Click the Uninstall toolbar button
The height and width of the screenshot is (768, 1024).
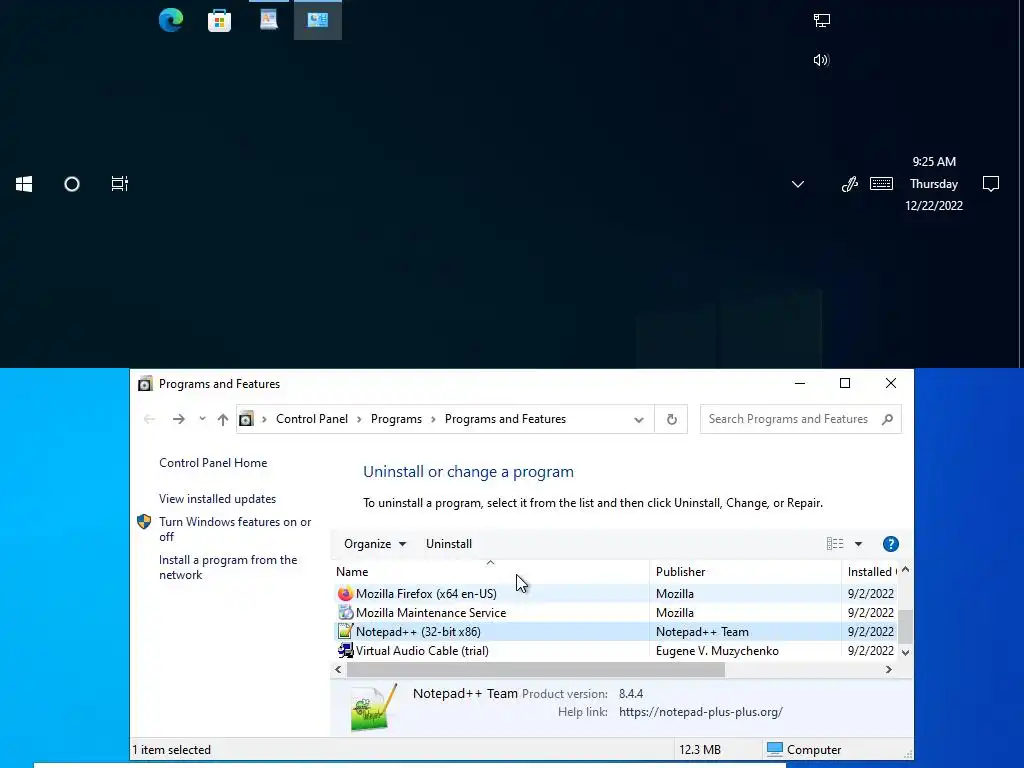point(449,544)
